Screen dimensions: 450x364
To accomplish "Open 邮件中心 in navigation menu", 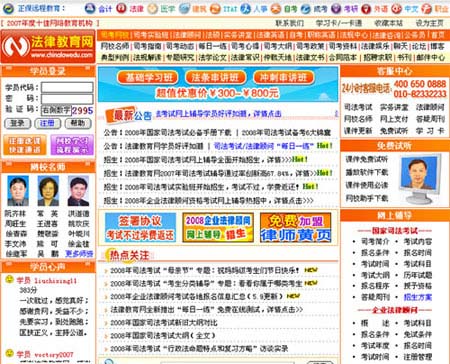I will 430,57.
